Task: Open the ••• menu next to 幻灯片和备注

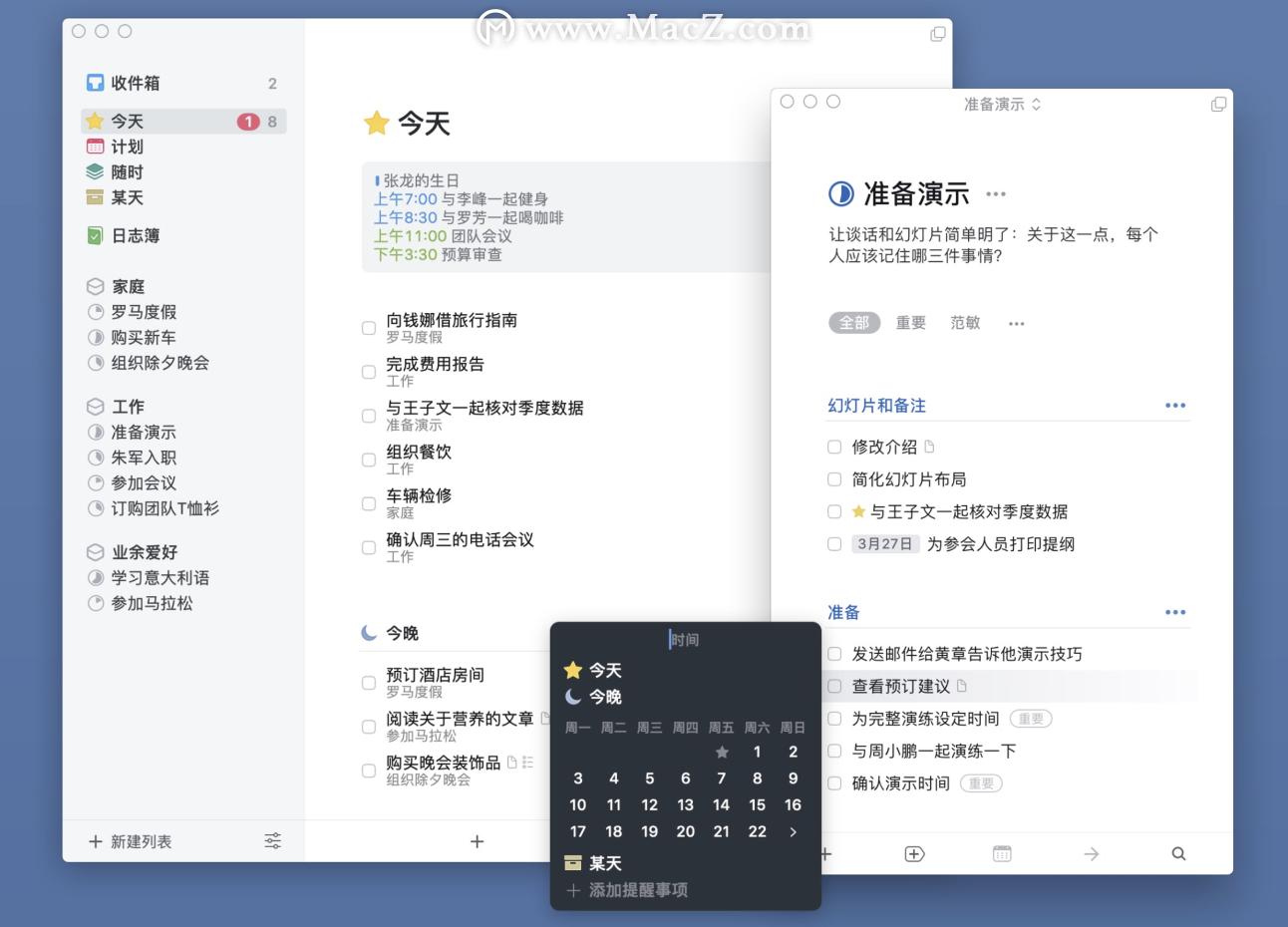Action: pos(1174,405)
